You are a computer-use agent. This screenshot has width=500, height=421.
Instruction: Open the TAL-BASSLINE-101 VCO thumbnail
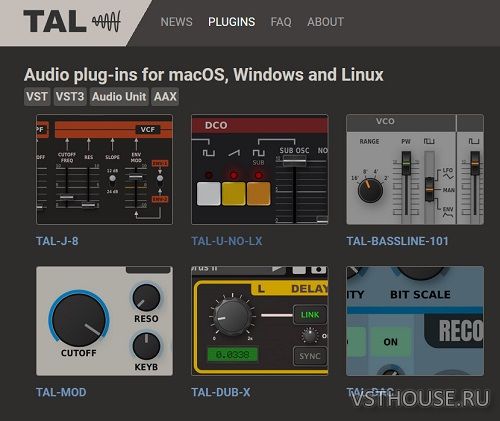click(415, 169)
